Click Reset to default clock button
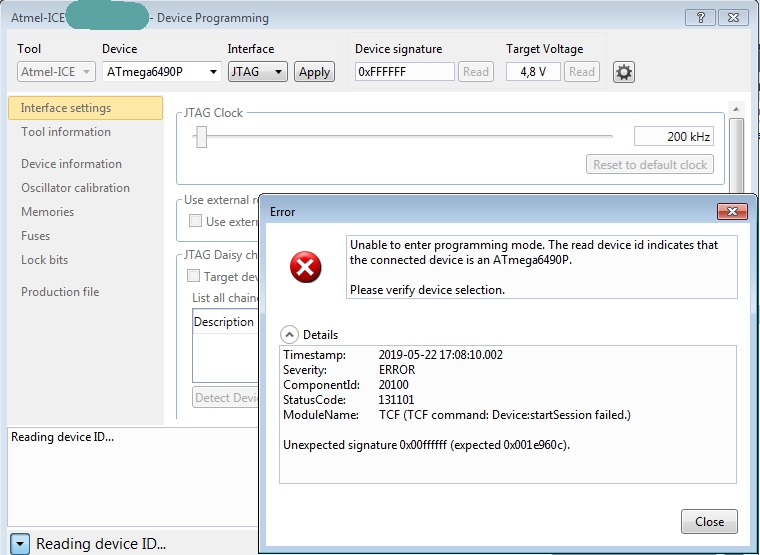This screenshot has width=760, height=555. (x=650, y=164)
